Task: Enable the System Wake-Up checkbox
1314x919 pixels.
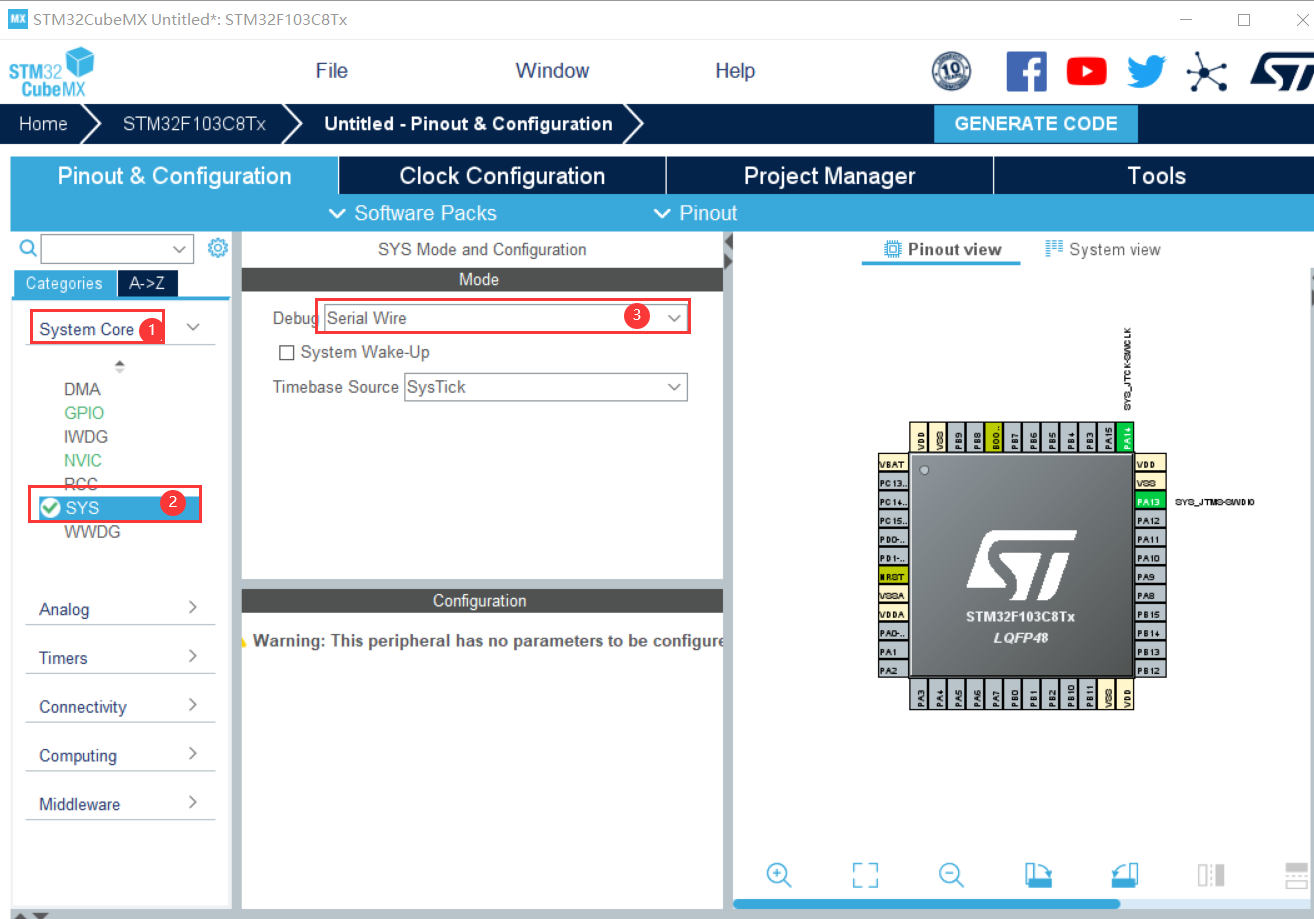Action: pyautogui.click(x=287, y=353)
